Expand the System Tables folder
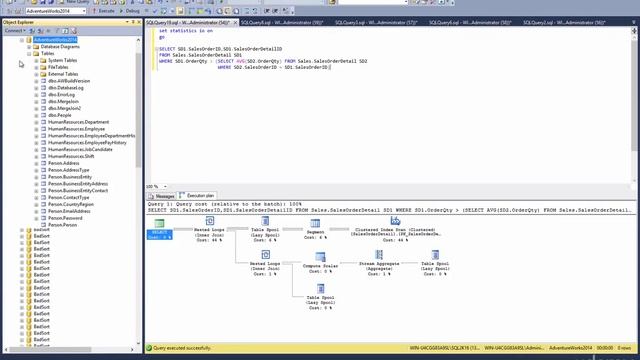Screen dimensions: 640x360 [36, 60]
